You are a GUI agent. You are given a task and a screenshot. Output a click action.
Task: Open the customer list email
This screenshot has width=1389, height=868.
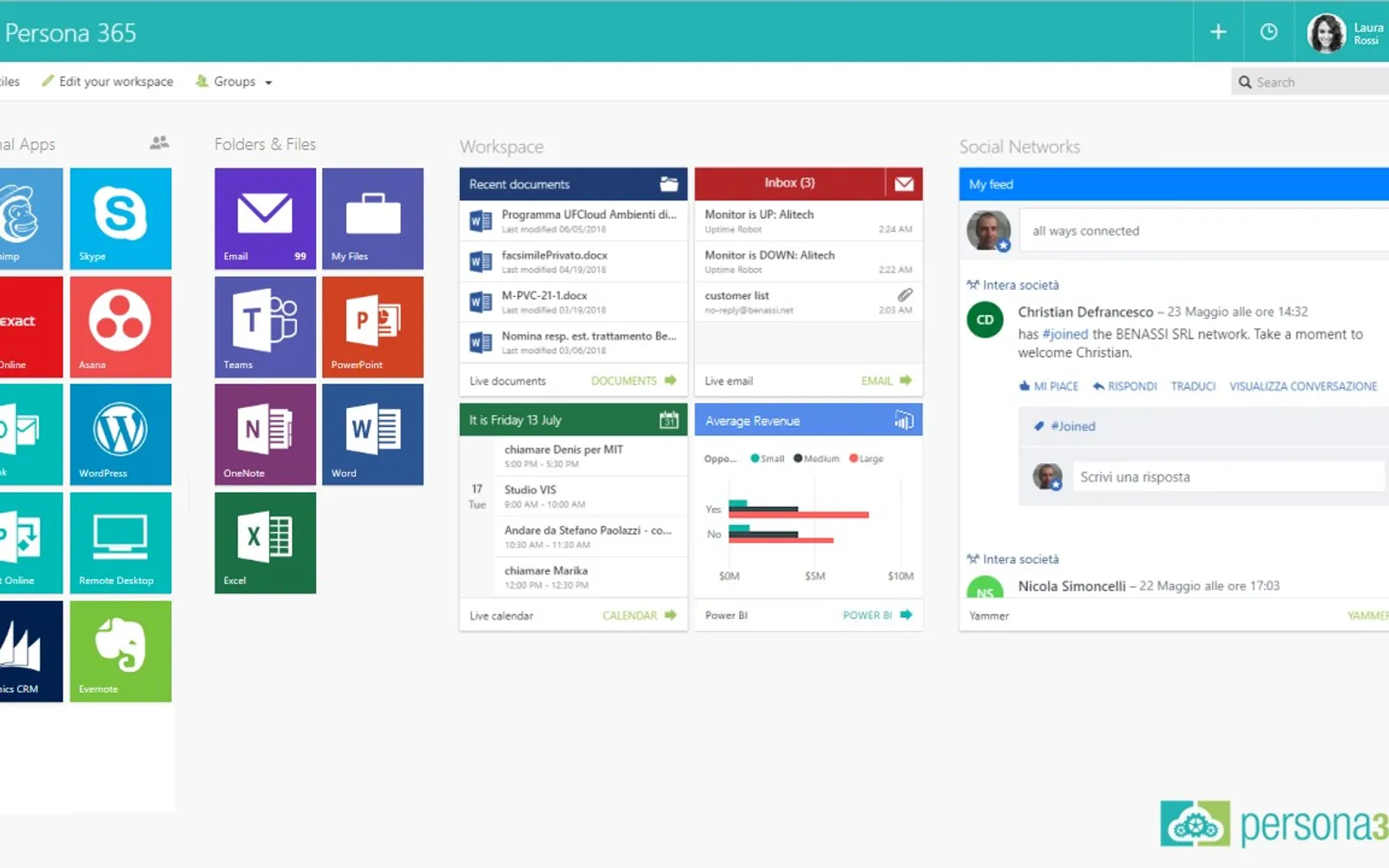tap(808, 301)
